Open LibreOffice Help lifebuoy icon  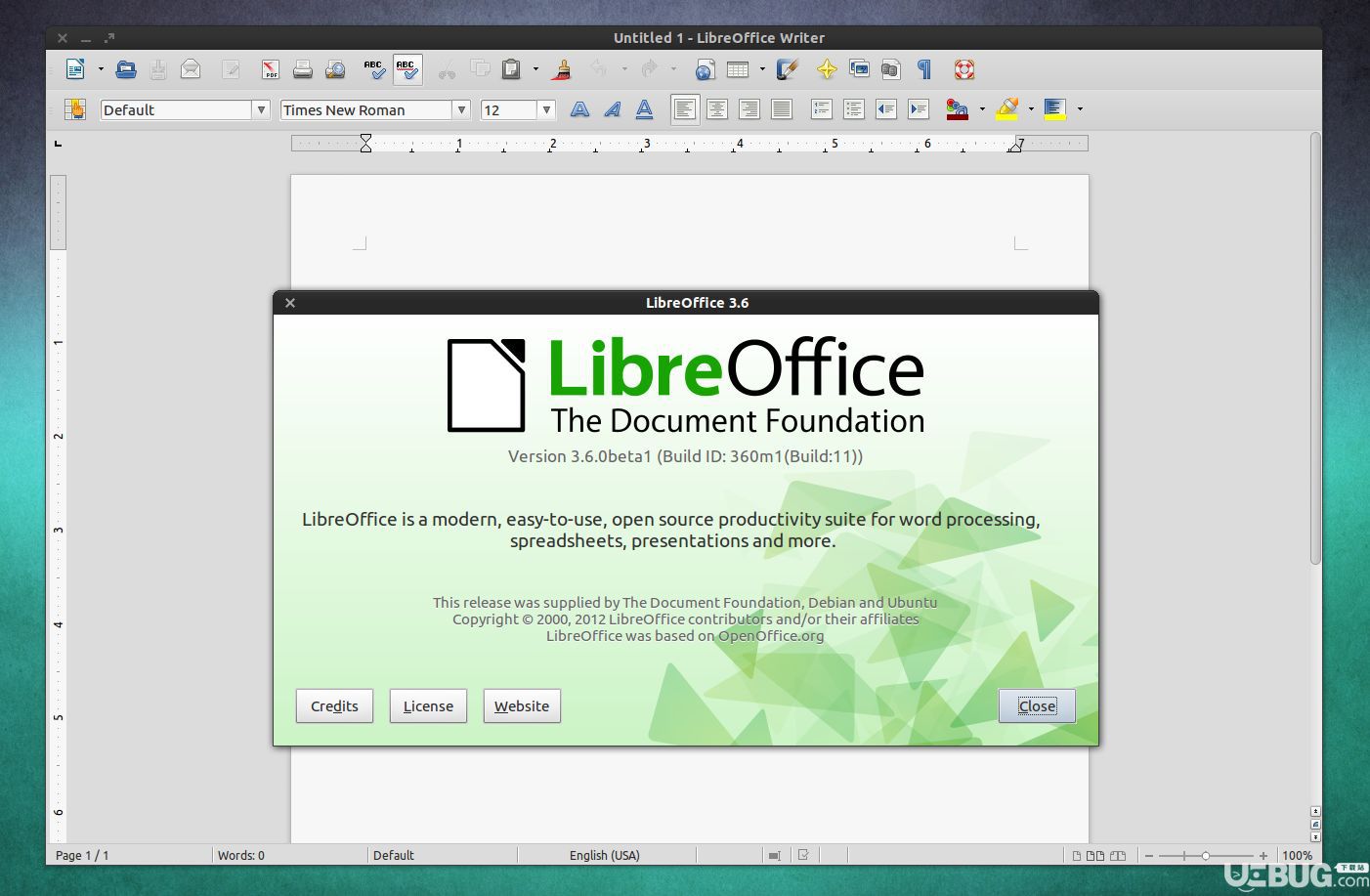click(964, 69)
